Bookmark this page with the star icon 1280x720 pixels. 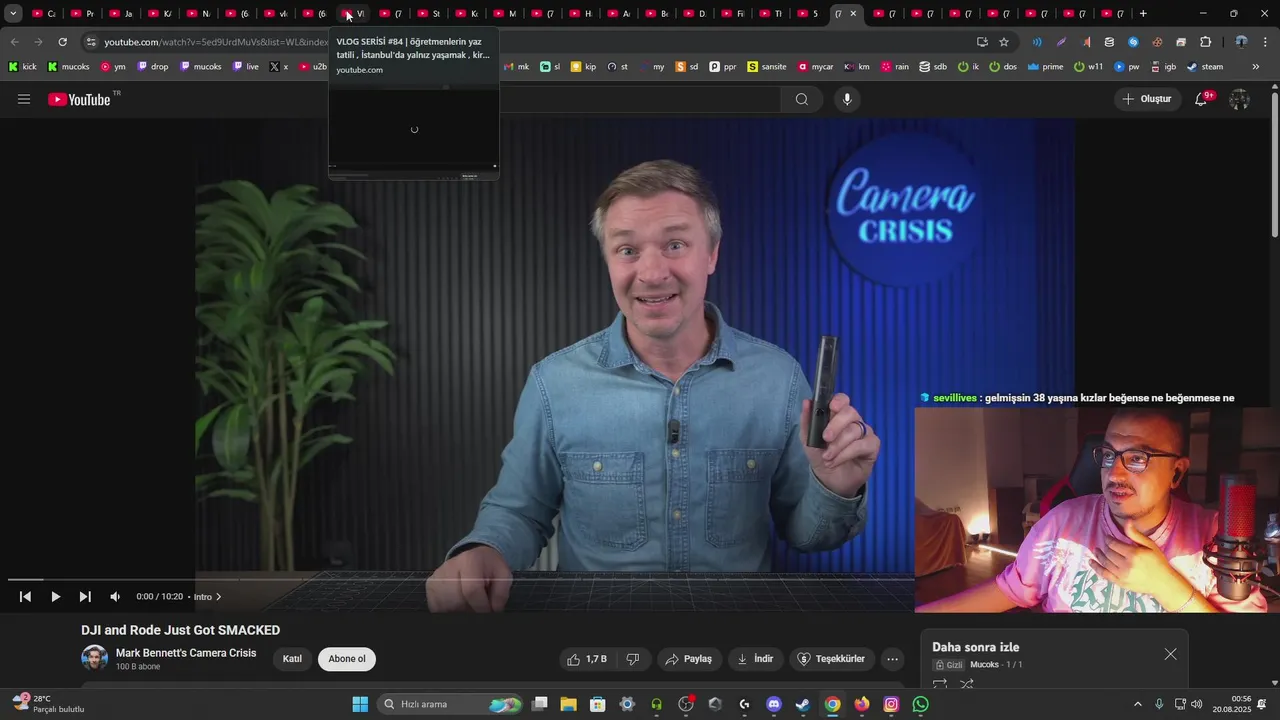[1004, 42]
